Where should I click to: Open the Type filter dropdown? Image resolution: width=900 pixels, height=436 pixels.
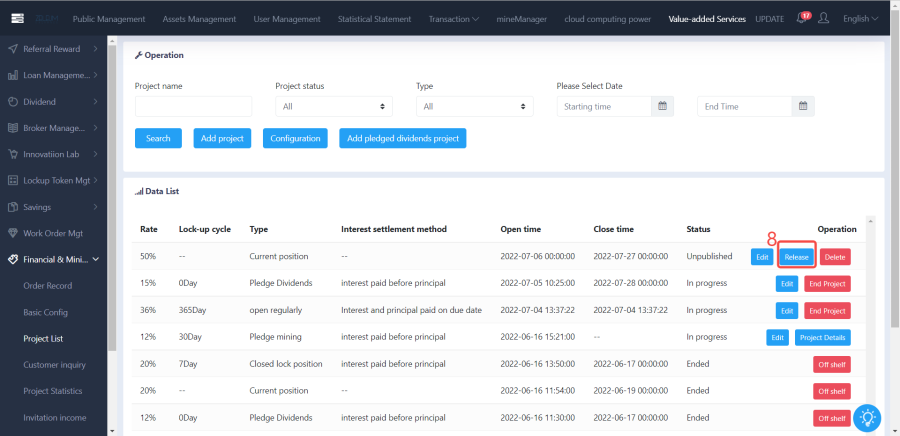pyautogui.click(x=475, y=107)
